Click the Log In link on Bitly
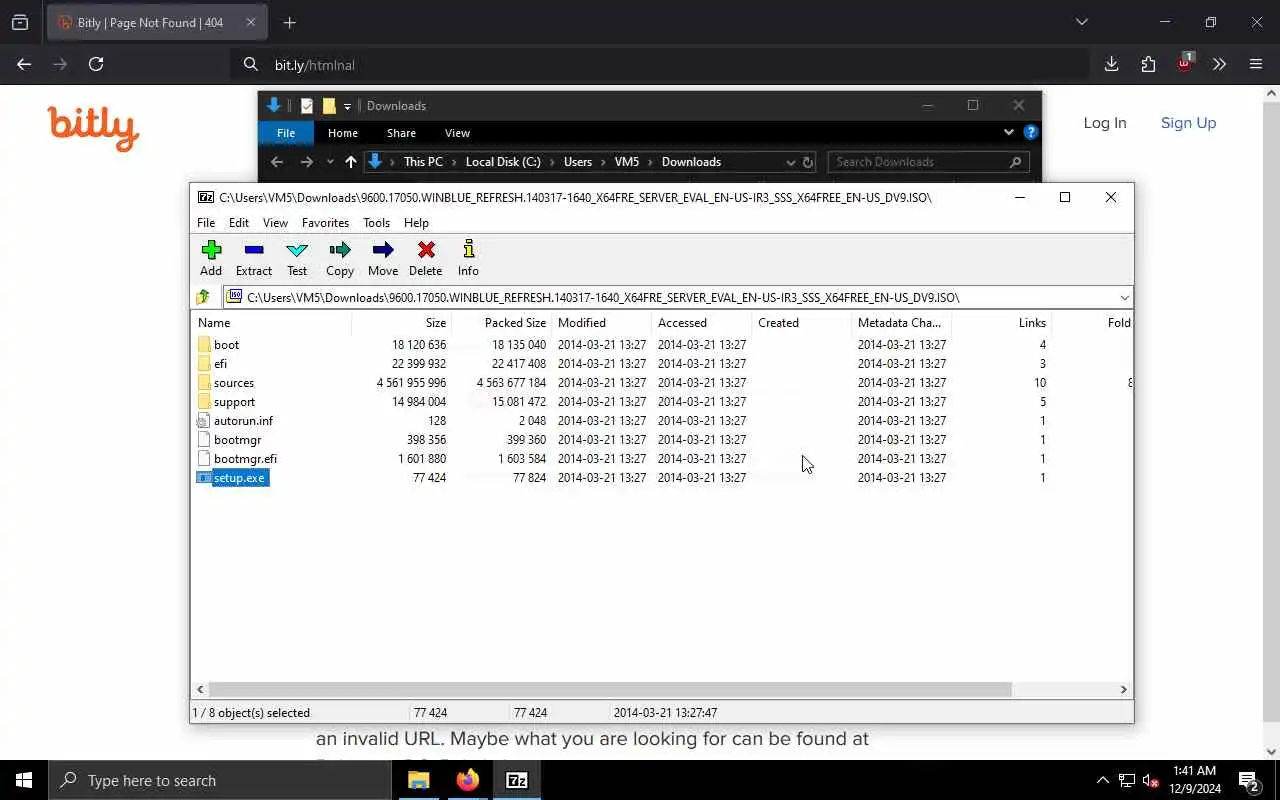 click(1105, 123)
